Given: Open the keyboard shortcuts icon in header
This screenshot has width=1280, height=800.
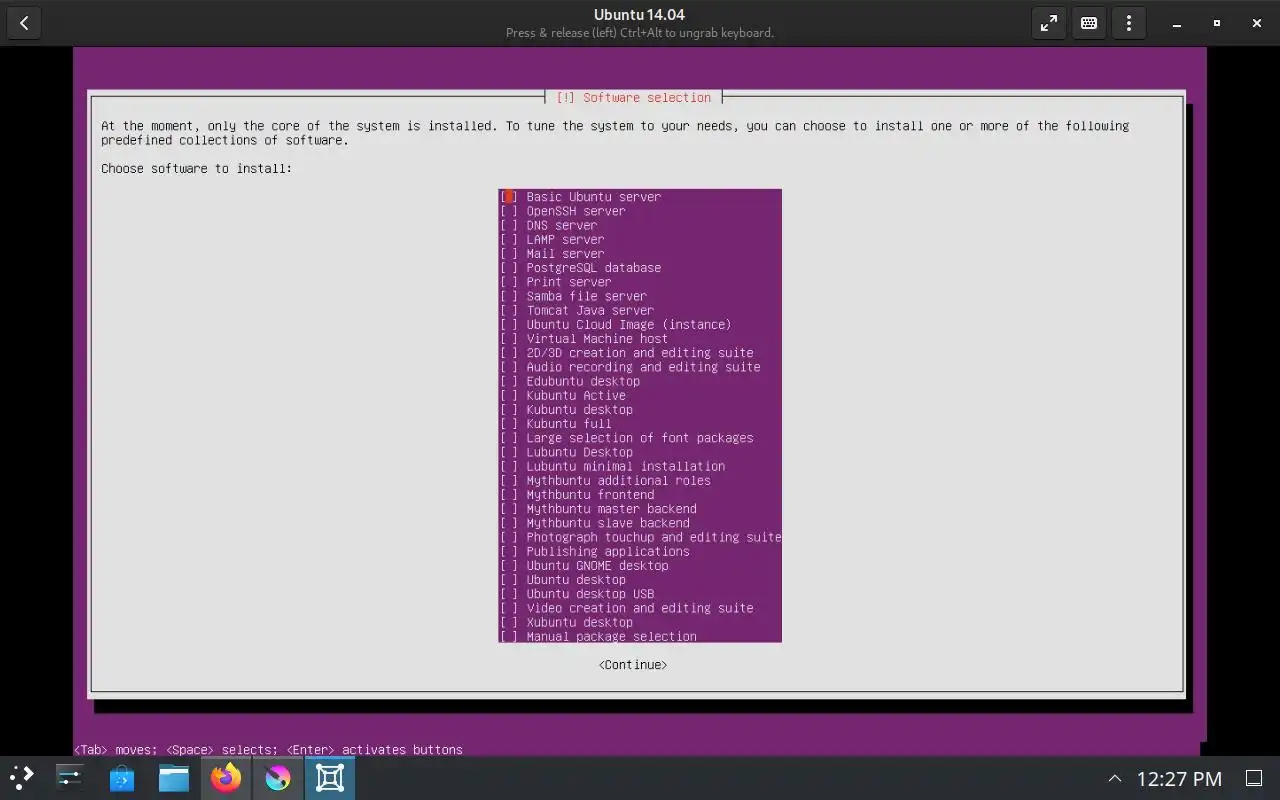Looking at the screenshot, I should (1089, 23).
